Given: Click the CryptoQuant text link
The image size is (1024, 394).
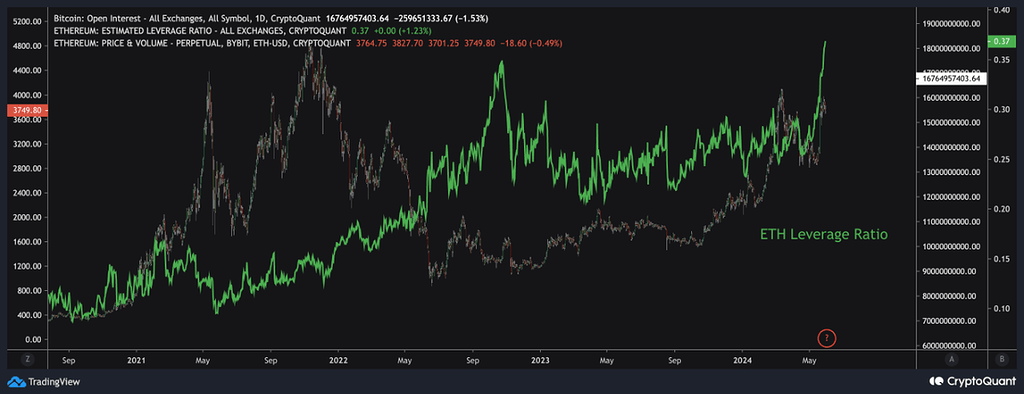Looking at the screenshot, I should click(979, 381).
